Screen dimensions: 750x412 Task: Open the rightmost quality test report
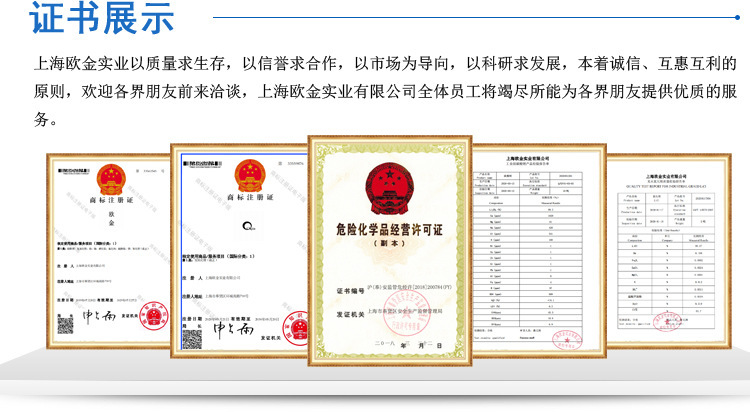[x=669, y=251]
